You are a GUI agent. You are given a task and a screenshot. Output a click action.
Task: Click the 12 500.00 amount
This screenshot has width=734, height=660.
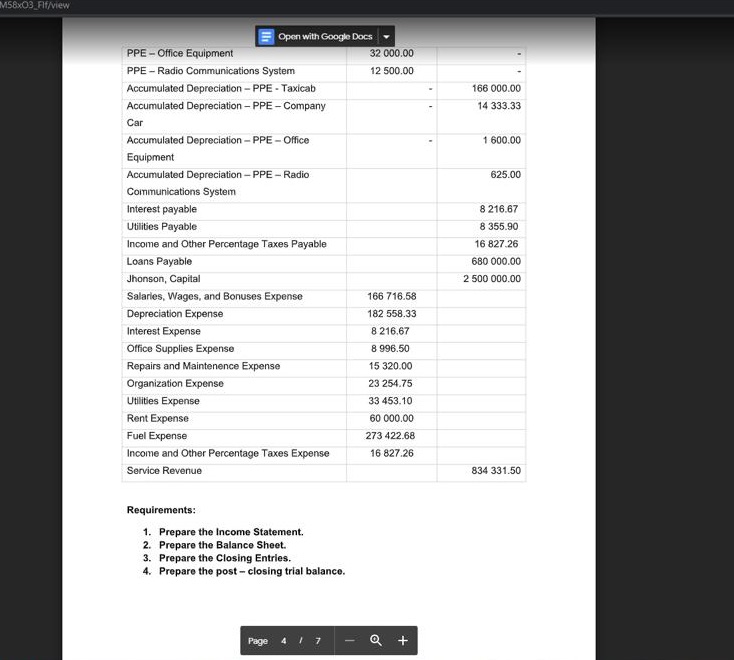(x=392, y=71)
